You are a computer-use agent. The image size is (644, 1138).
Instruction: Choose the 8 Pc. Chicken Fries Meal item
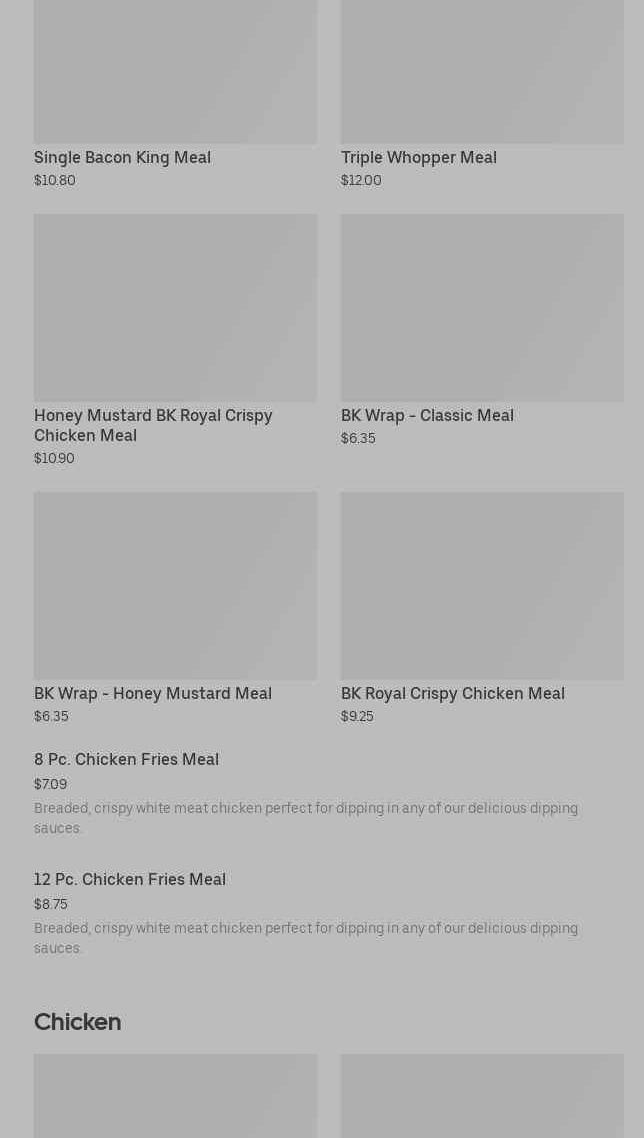pos(126,760)
